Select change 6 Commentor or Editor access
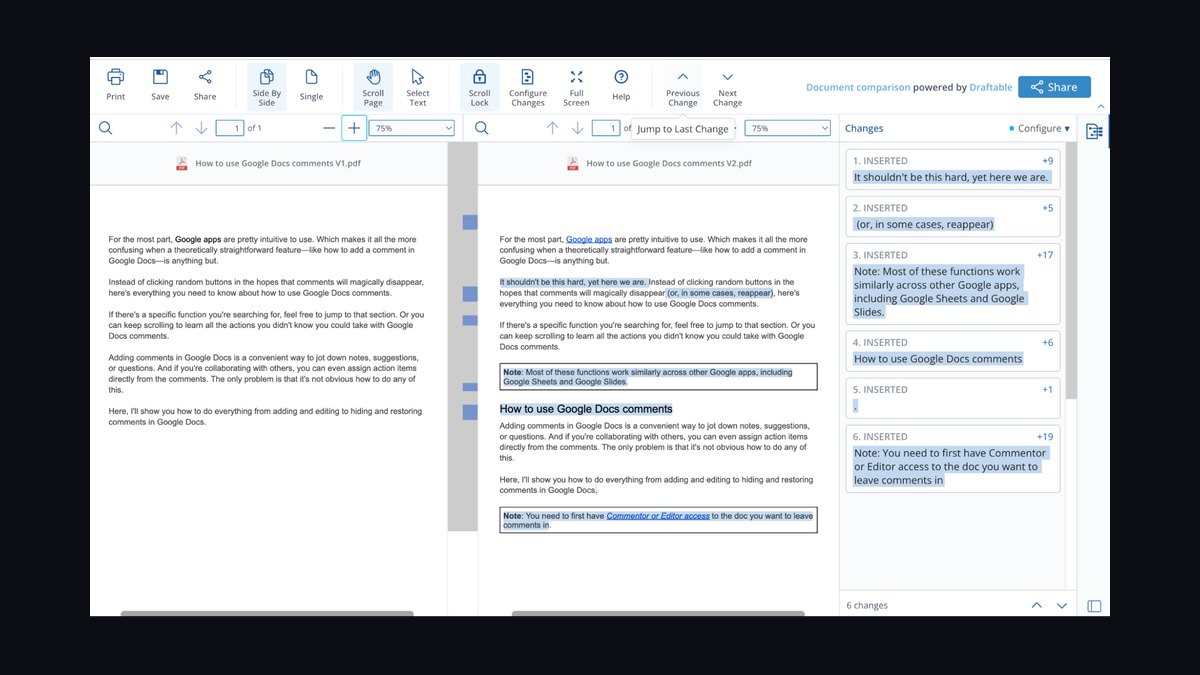The width and height of the screenshot is (1200, 675). [x=952, y=459]
